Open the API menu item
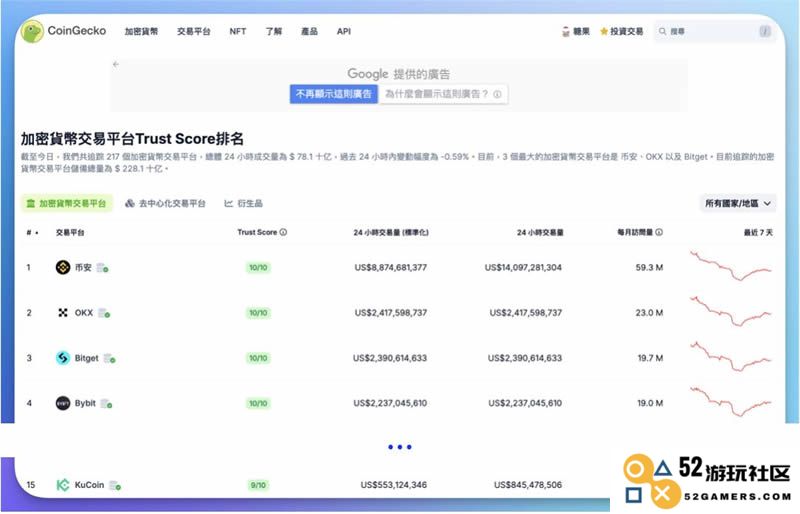800x514 pixels. pyautogui.click(x=344, y=32)
